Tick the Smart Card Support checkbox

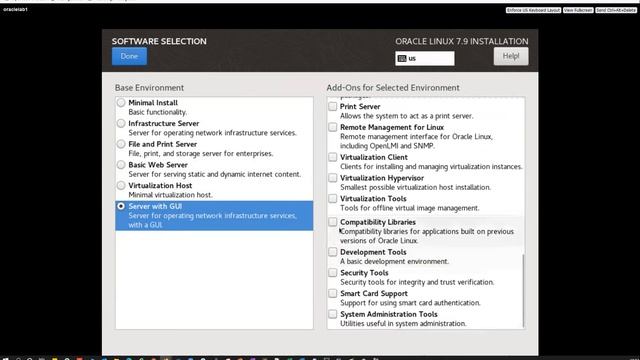(x=333, y=293)
